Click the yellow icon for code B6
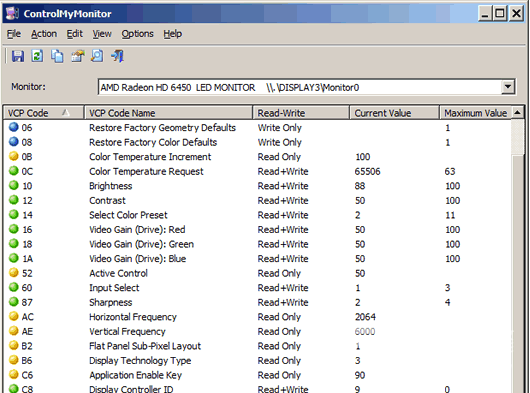The height and width of the screenshot is (393, 530). [x=14, y=360]
